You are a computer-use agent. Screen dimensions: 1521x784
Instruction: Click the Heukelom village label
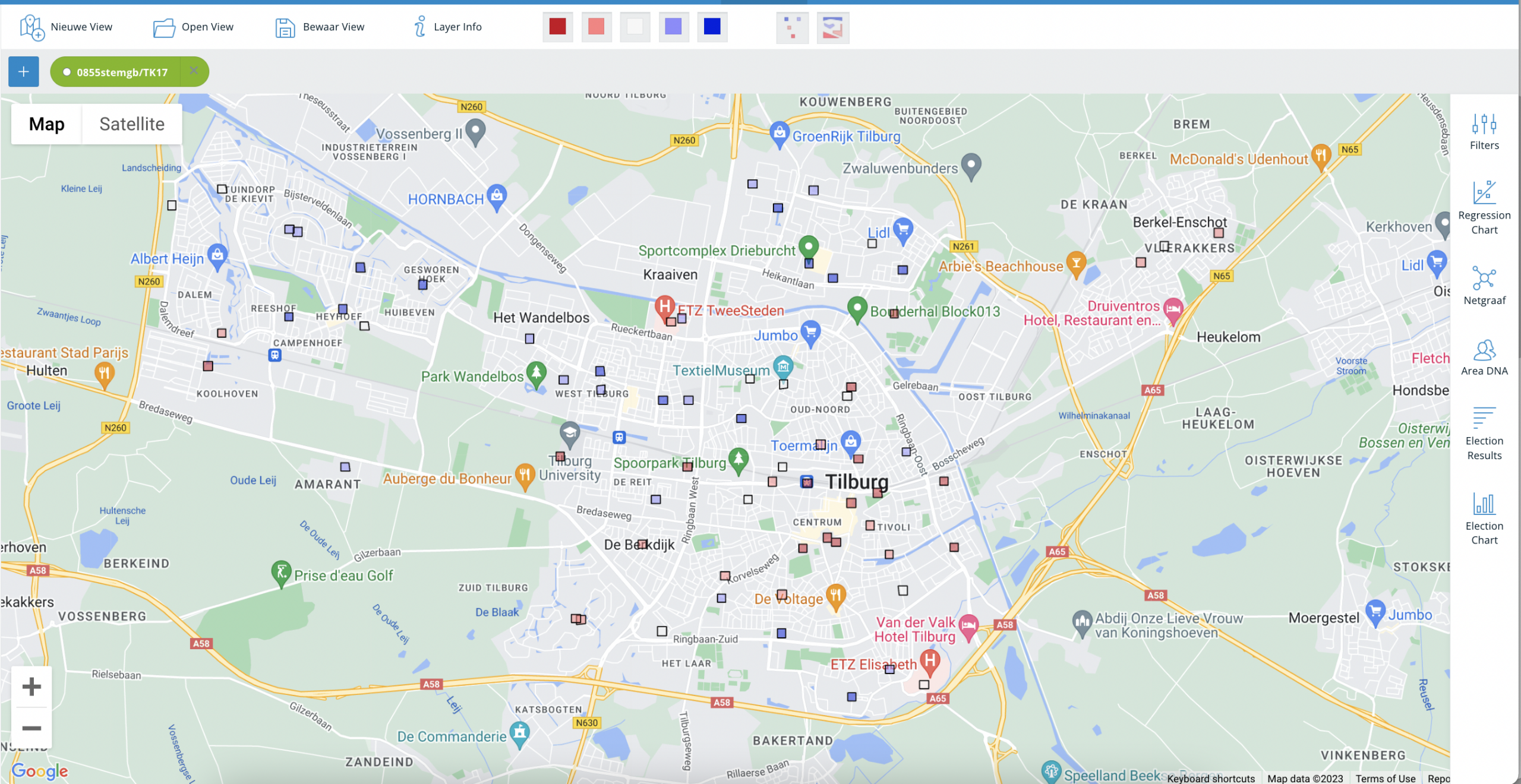[x=1229, y=337]
